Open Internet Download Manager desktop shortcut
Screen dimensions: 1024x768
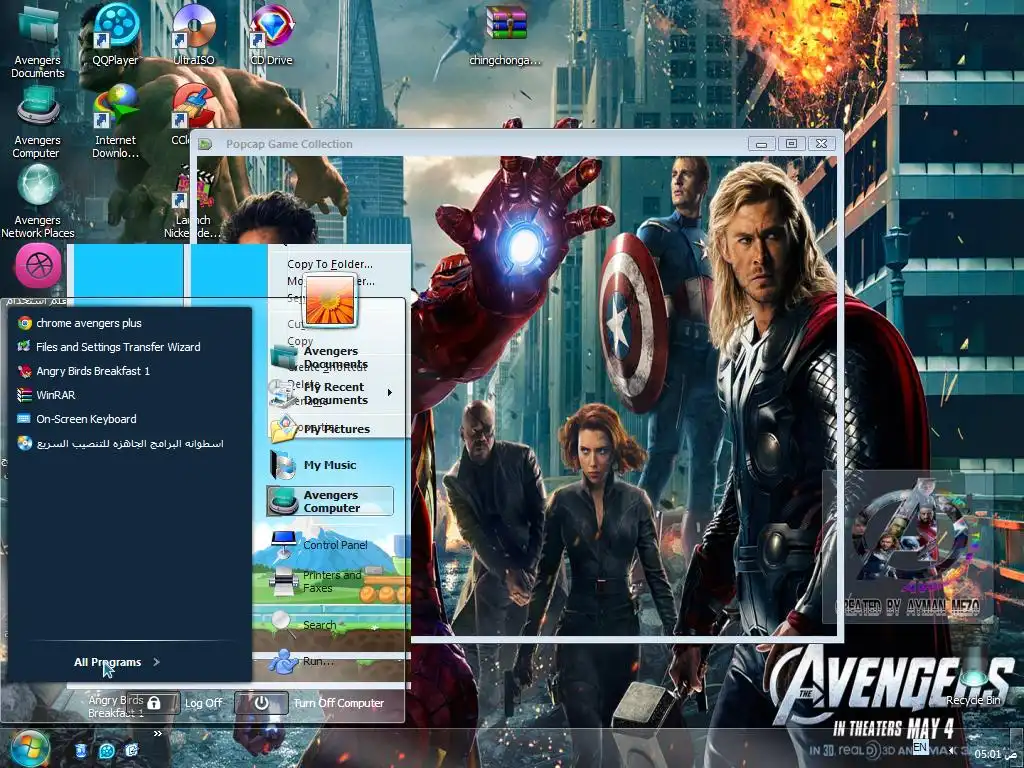pyautogui.click(x=116, y=123)
